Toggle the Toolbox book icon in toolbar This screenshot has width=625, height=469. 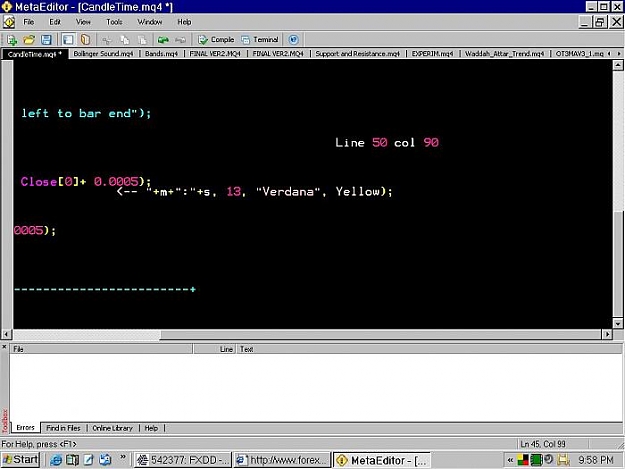pos(85,39)
